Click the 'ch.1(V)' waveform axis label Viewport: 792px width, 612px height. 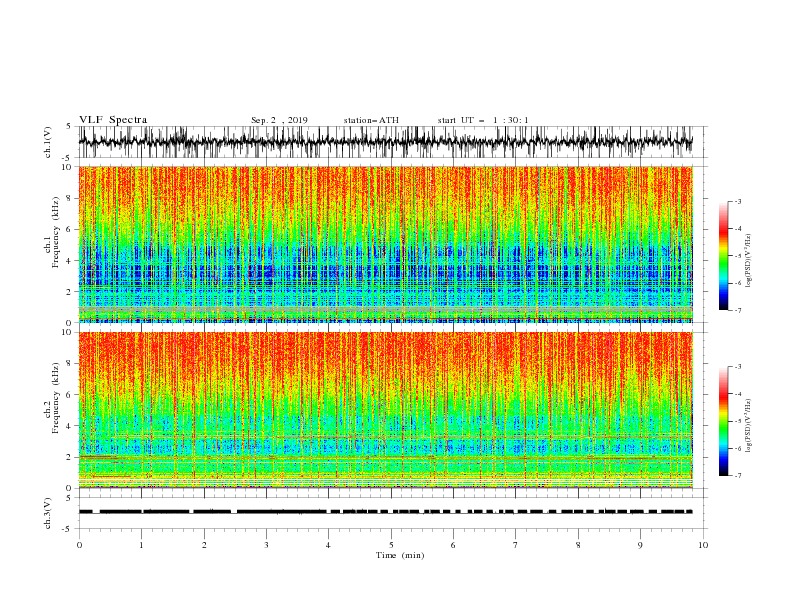pyautogui.click(x=48, y=142)
